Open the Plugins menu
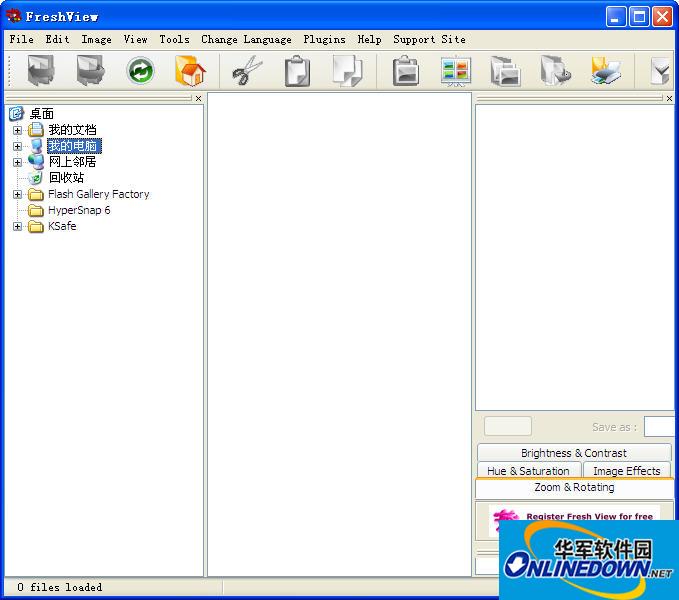This screenshot has width=679, height=600. (x=324, y=39)
